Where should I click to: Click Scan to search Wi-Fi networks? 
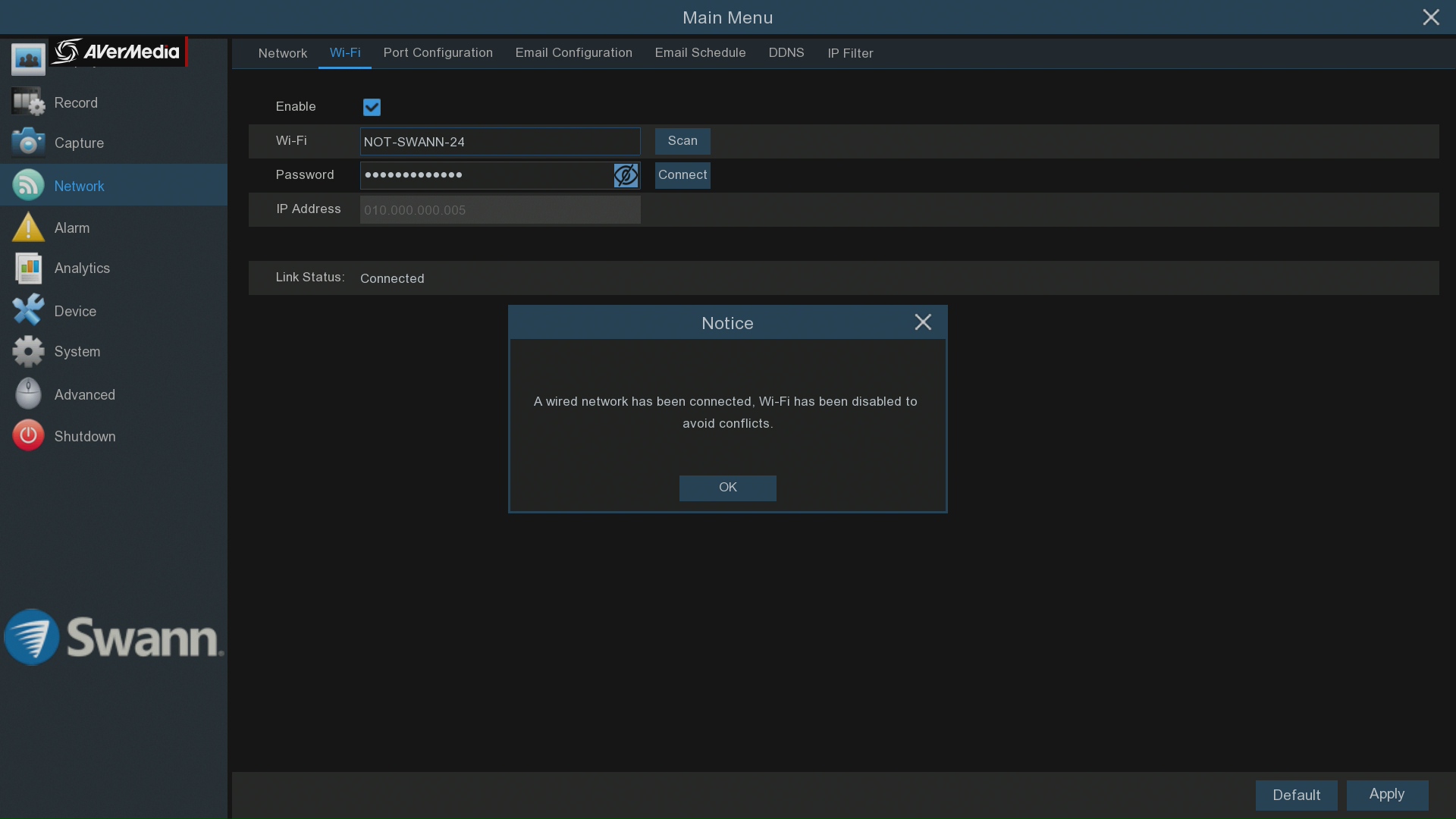683,140
